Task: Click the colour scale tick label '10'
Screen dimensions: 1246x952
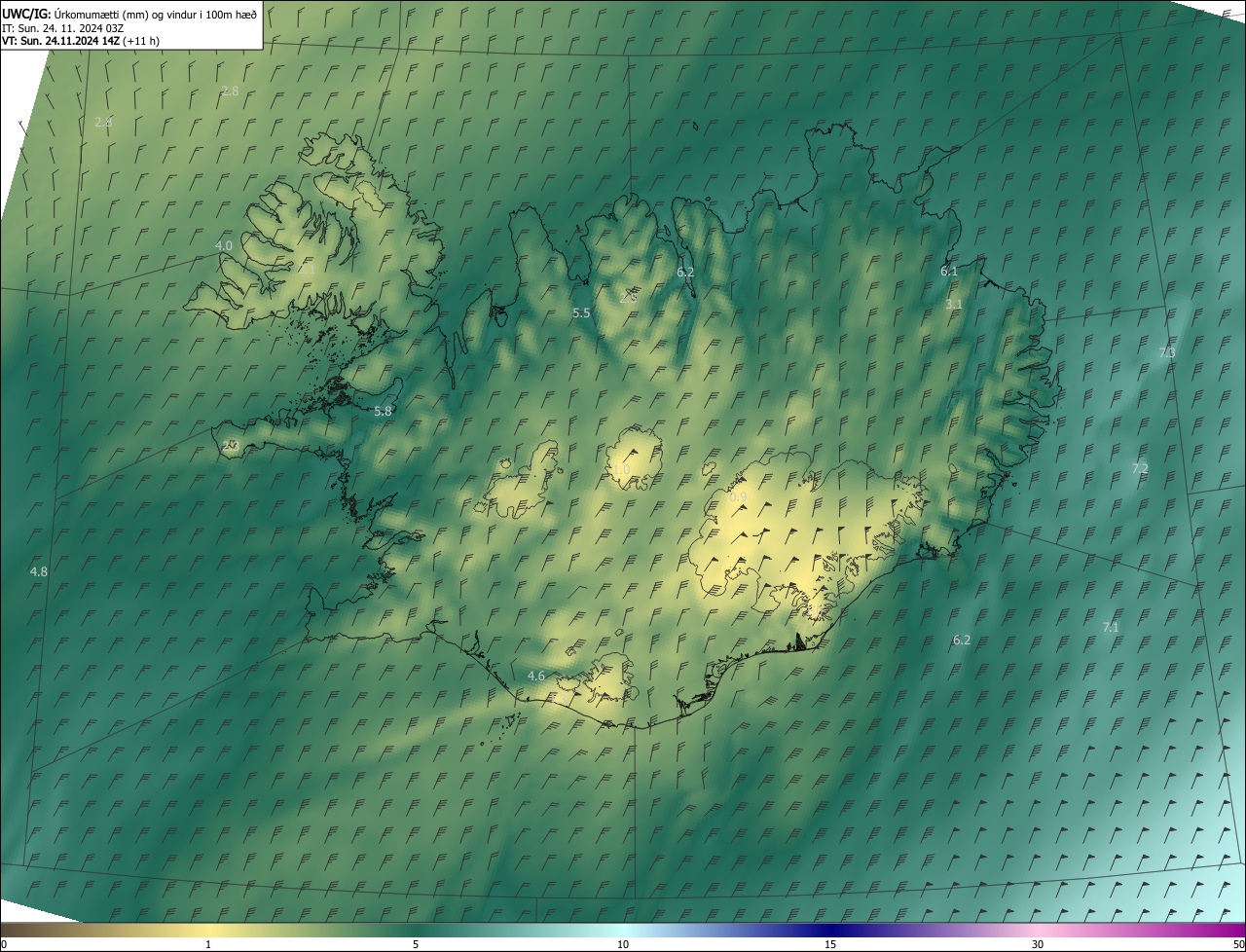Action: coord(623,944)
